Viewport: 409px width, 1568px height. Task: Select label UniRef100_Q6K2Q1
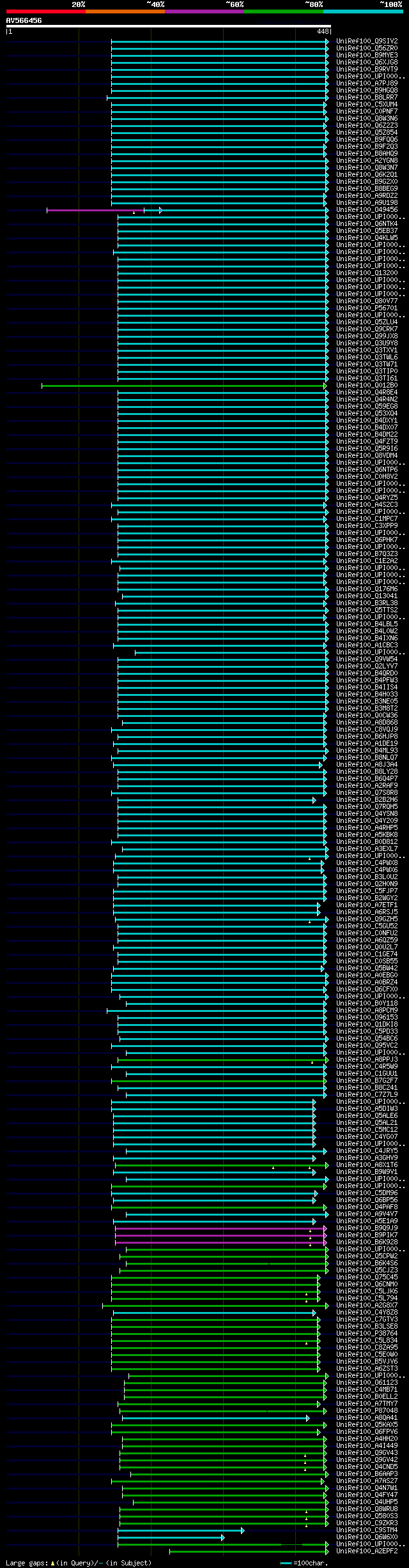pos(367,174)
